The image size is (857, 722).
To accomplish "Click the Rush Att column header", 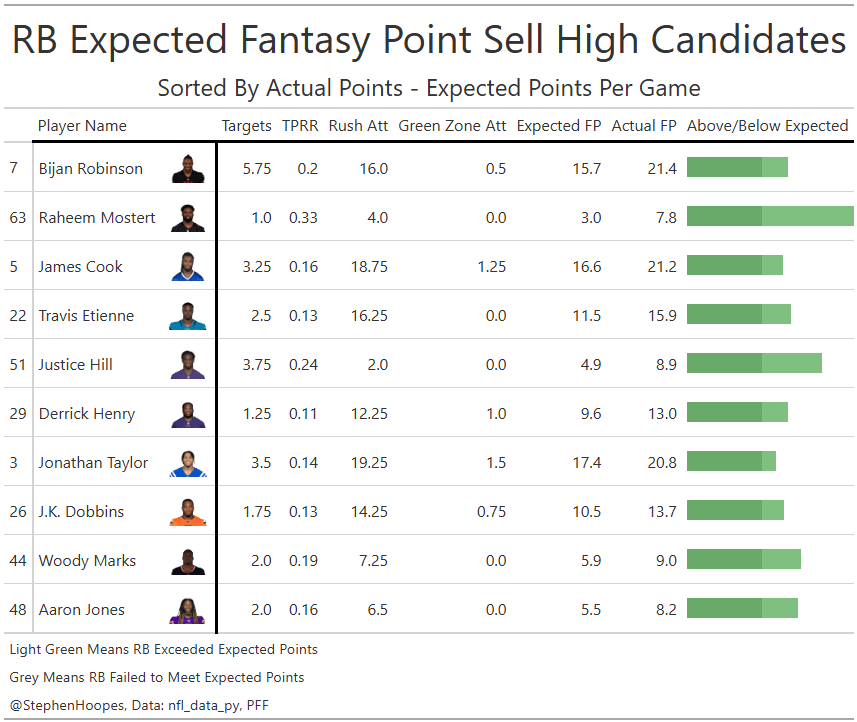I will pyautogui.click(x=358, y=126).
